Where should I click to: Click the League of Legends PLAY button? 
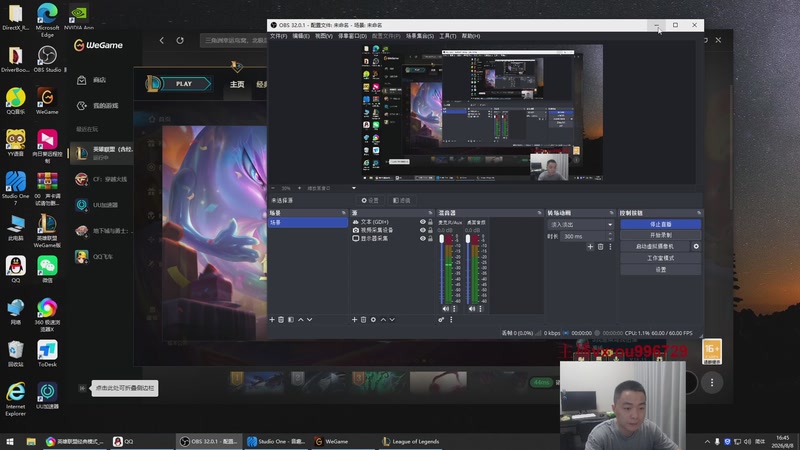(184, 84)
